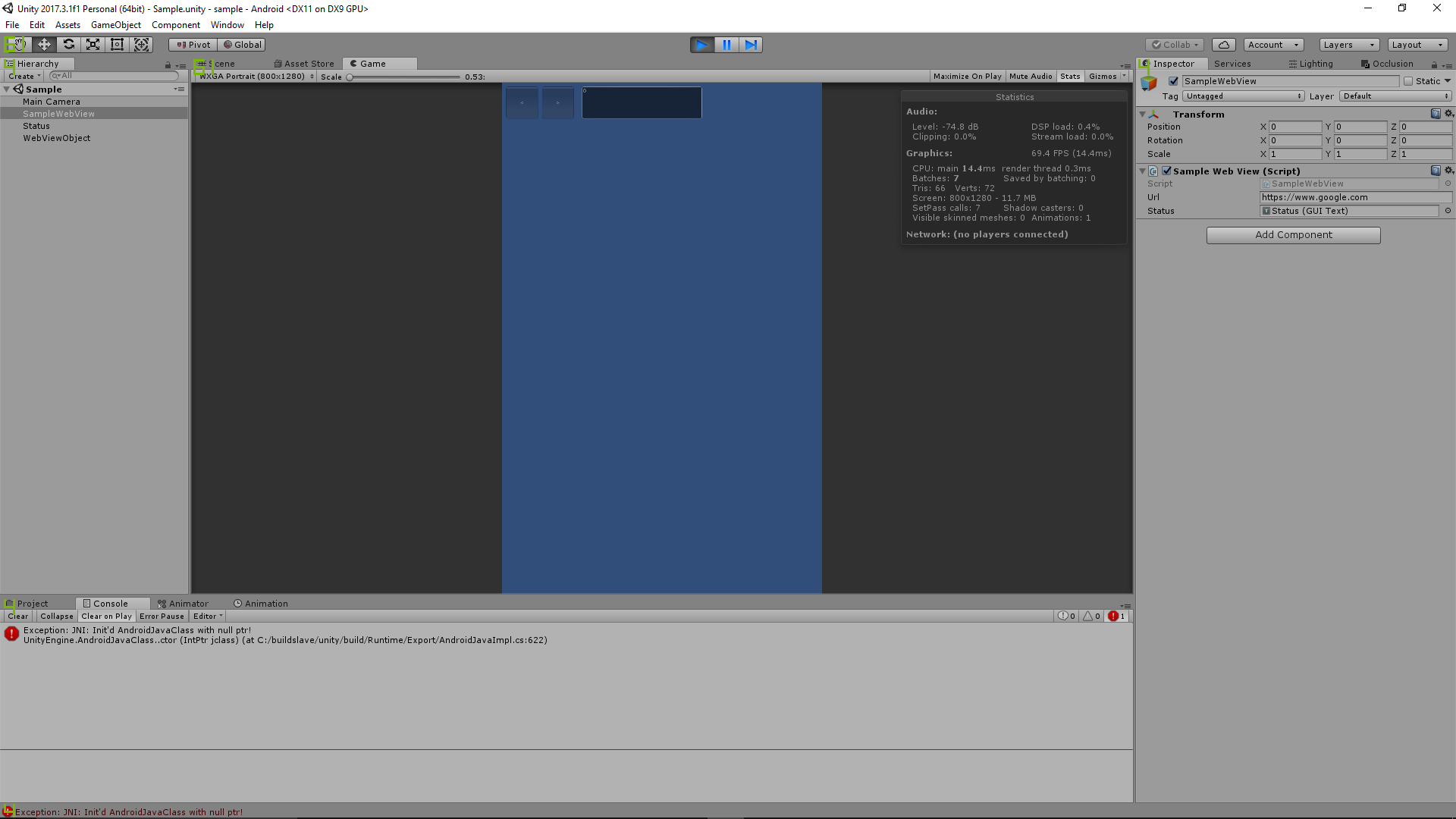Switch to the Scene tab
This screenshot has height=819, width=1456.
217,64
